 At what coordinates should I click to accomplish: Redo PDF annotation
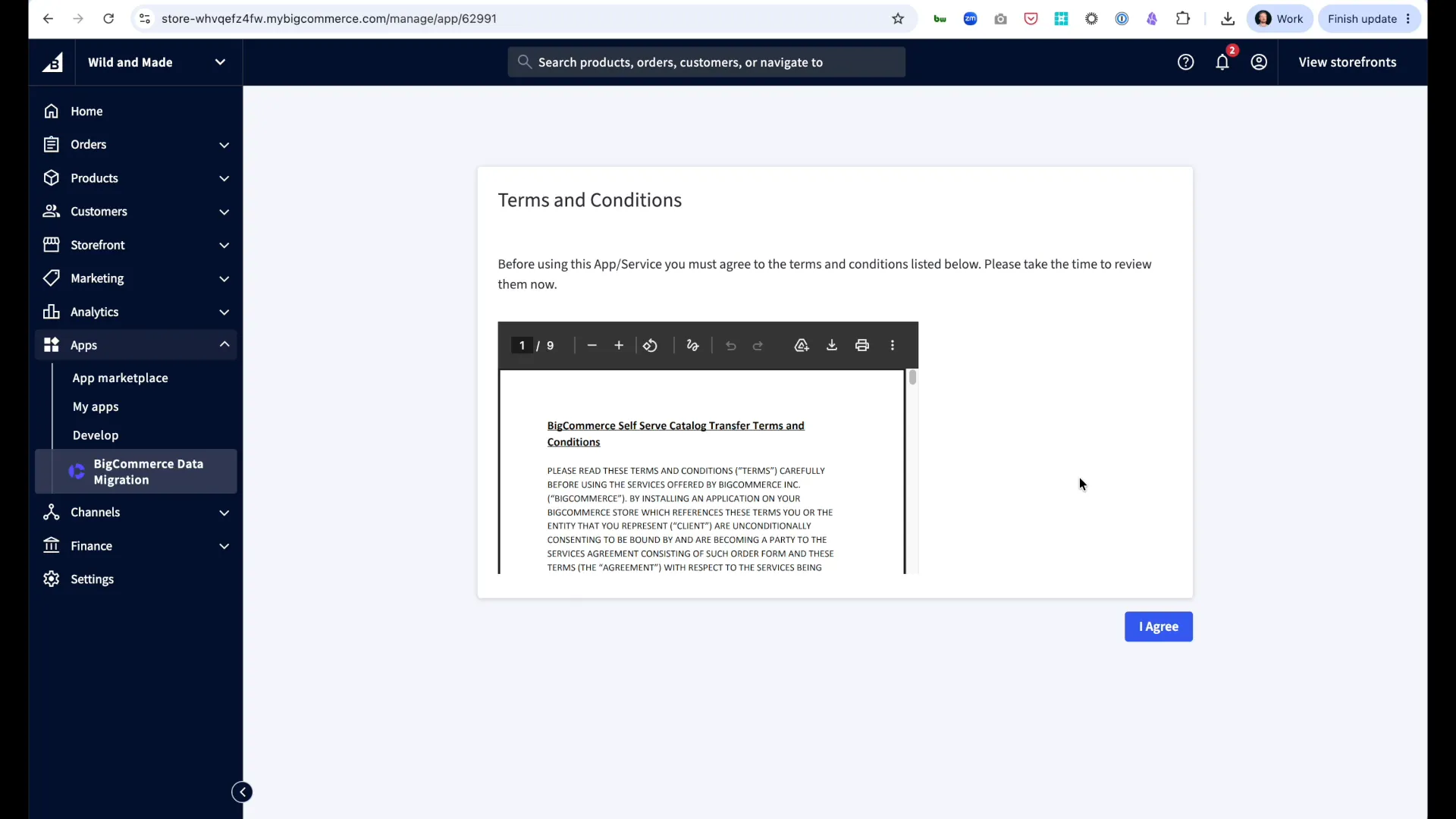pyautogui.click(x=758, y=346)
